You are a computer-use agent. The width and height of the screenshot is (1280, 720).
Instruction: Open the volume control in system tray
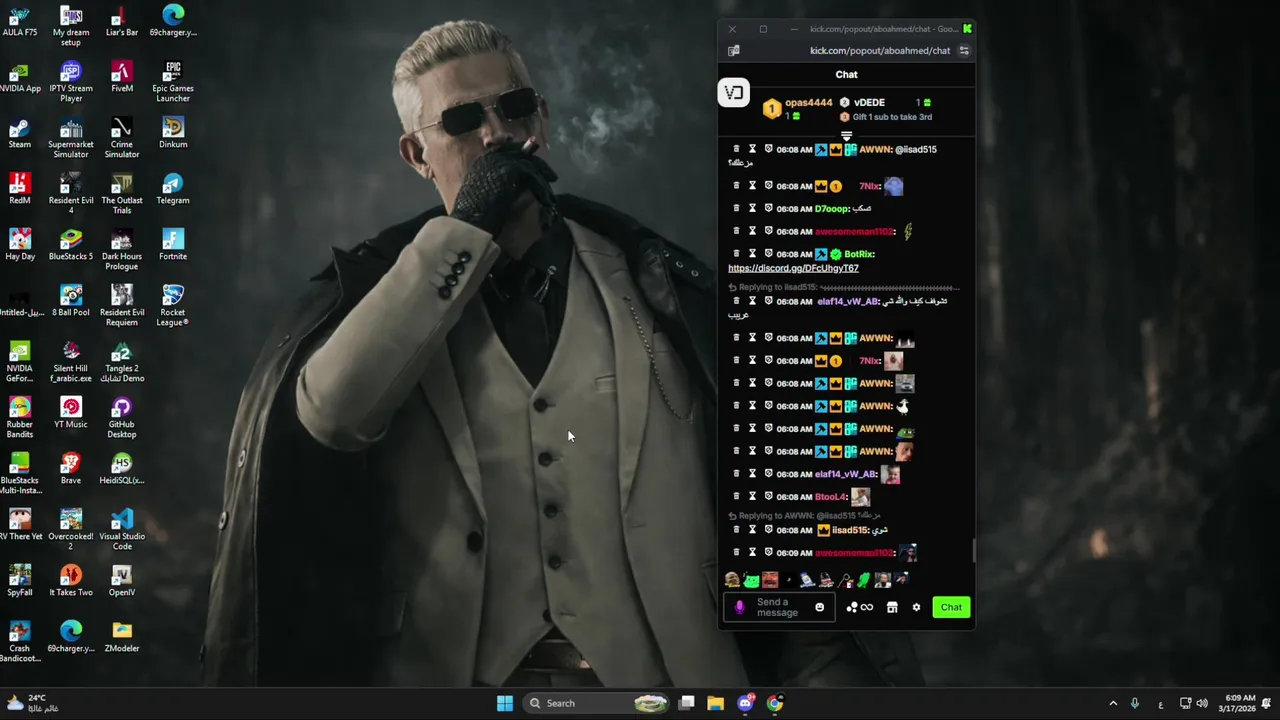(x=1202, y=703)
